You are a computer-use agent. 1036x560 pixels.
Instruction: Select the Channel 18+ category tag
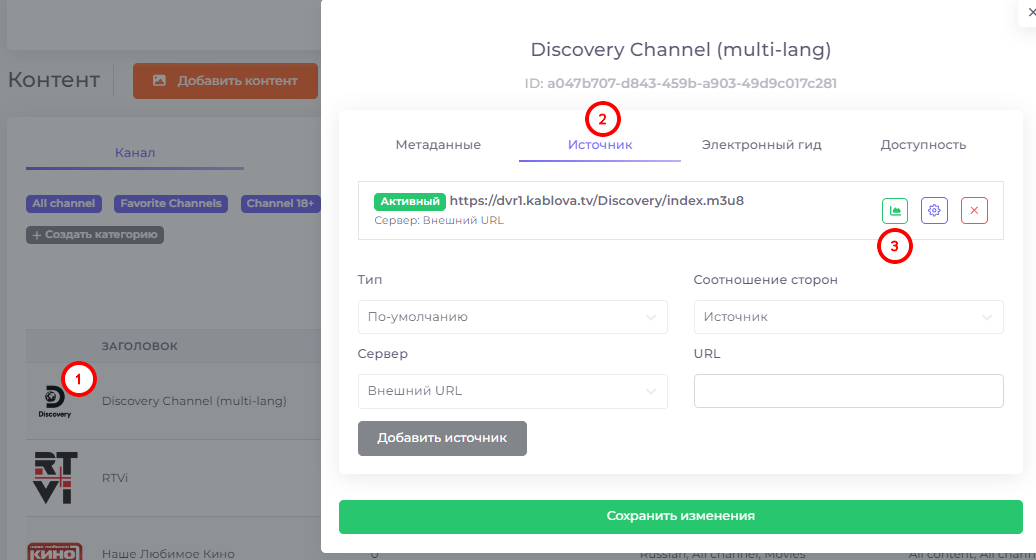[x=281, y=203]
